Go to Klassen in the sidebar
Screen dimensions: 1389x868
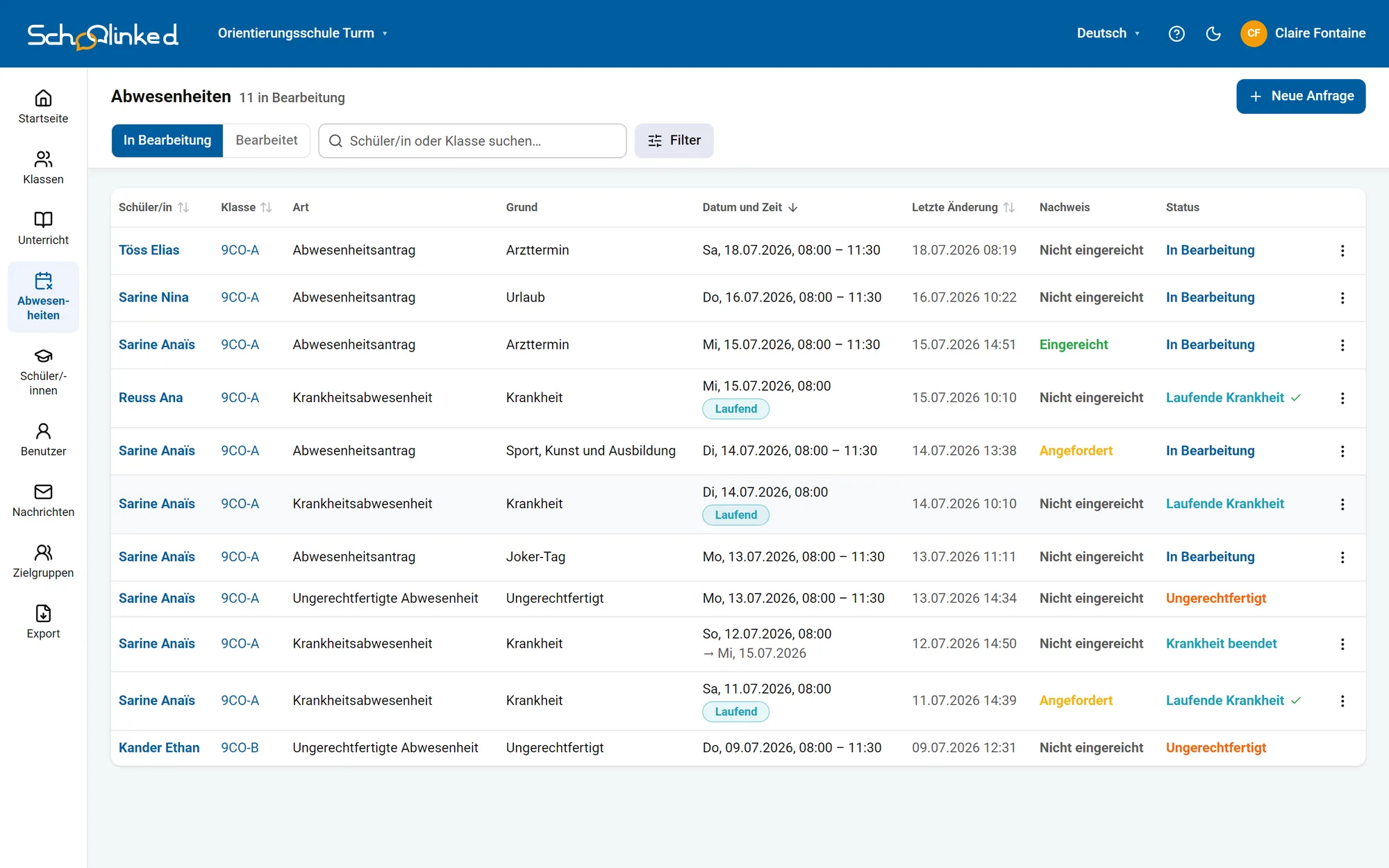click(43, 167)
